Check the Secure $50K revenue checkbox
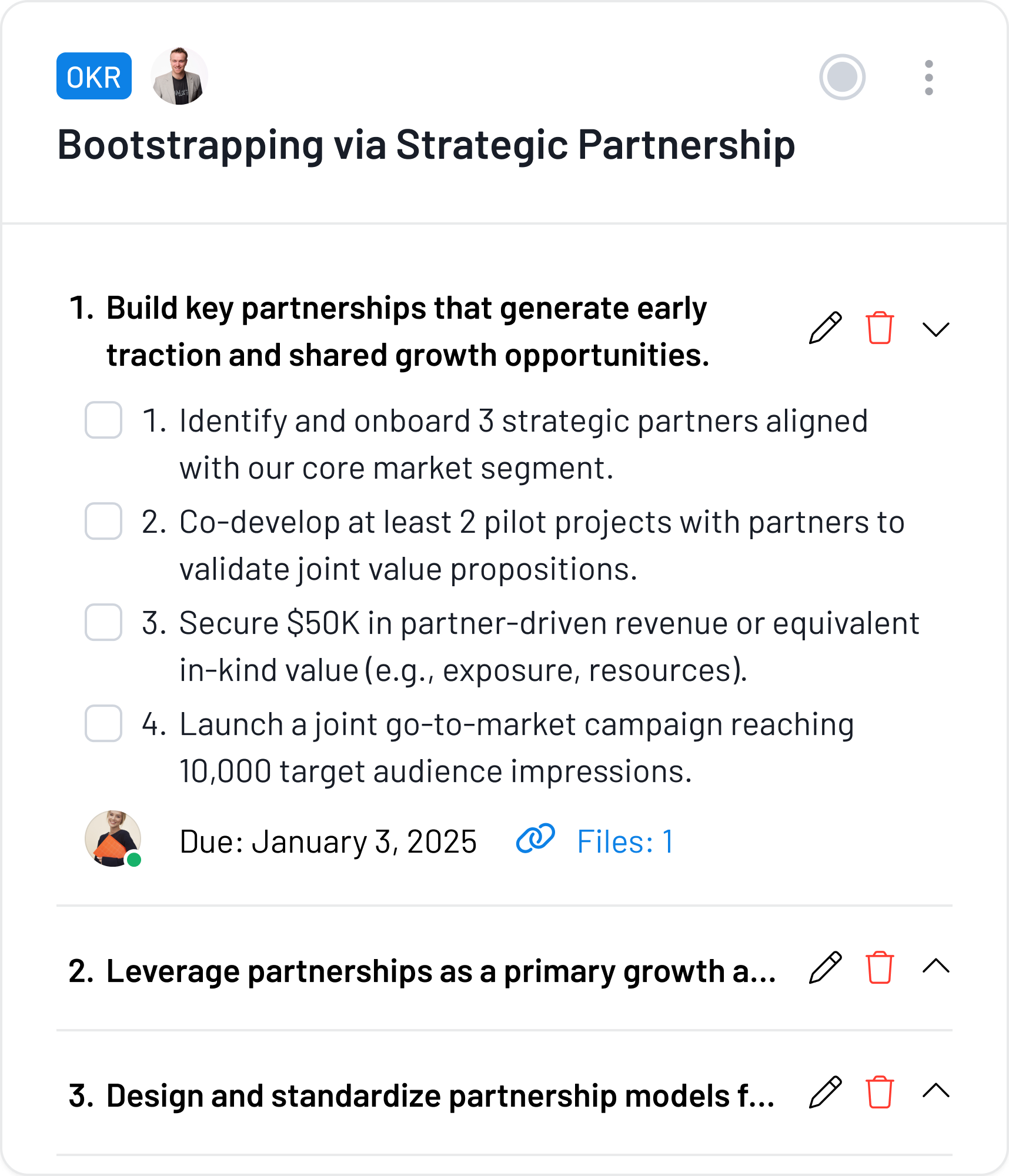Image resolution: width=1009 pixels, height=1176 pixels. pos(103,623)
